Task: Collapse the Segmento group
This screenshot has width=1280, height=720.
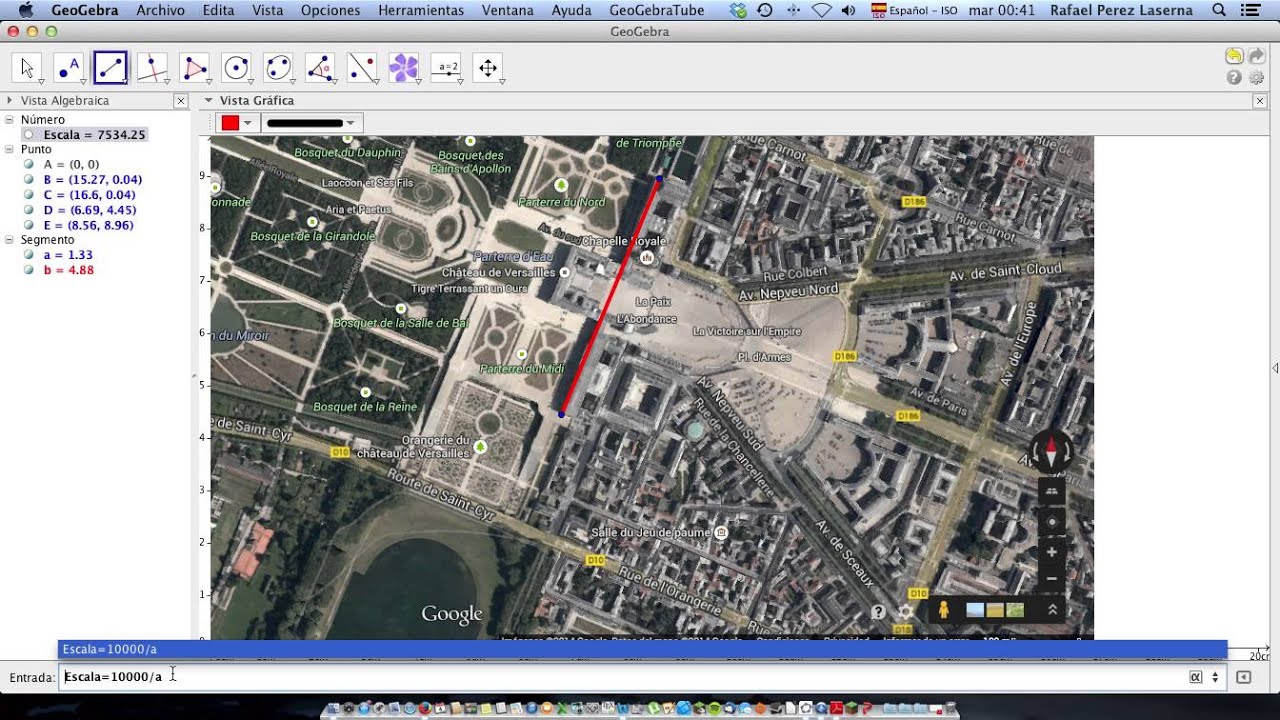Action: [9, 240]
